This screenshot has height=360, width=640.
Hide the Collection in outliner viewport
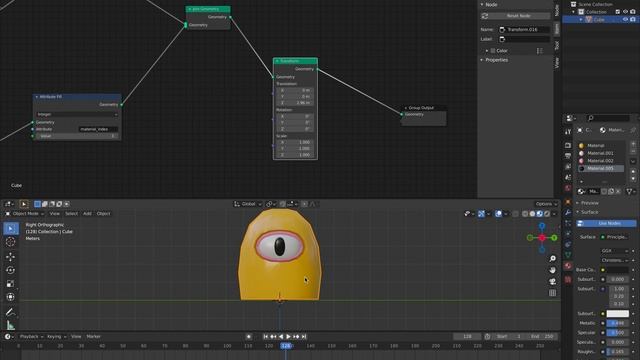(x=625, y=12)
